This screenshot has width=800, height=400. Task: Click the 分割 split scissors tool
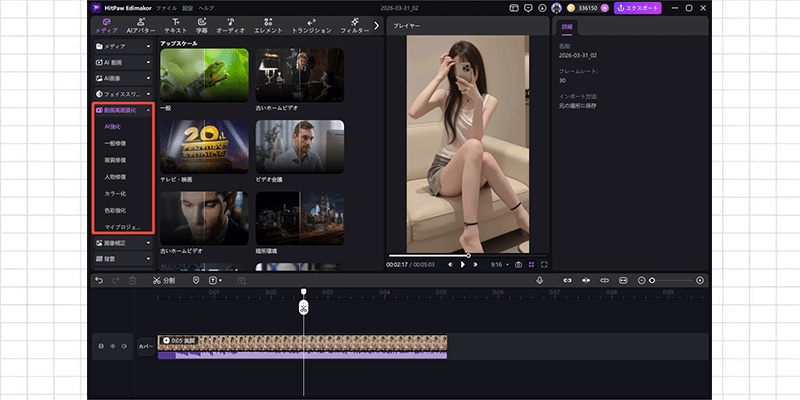pos(163,281)
